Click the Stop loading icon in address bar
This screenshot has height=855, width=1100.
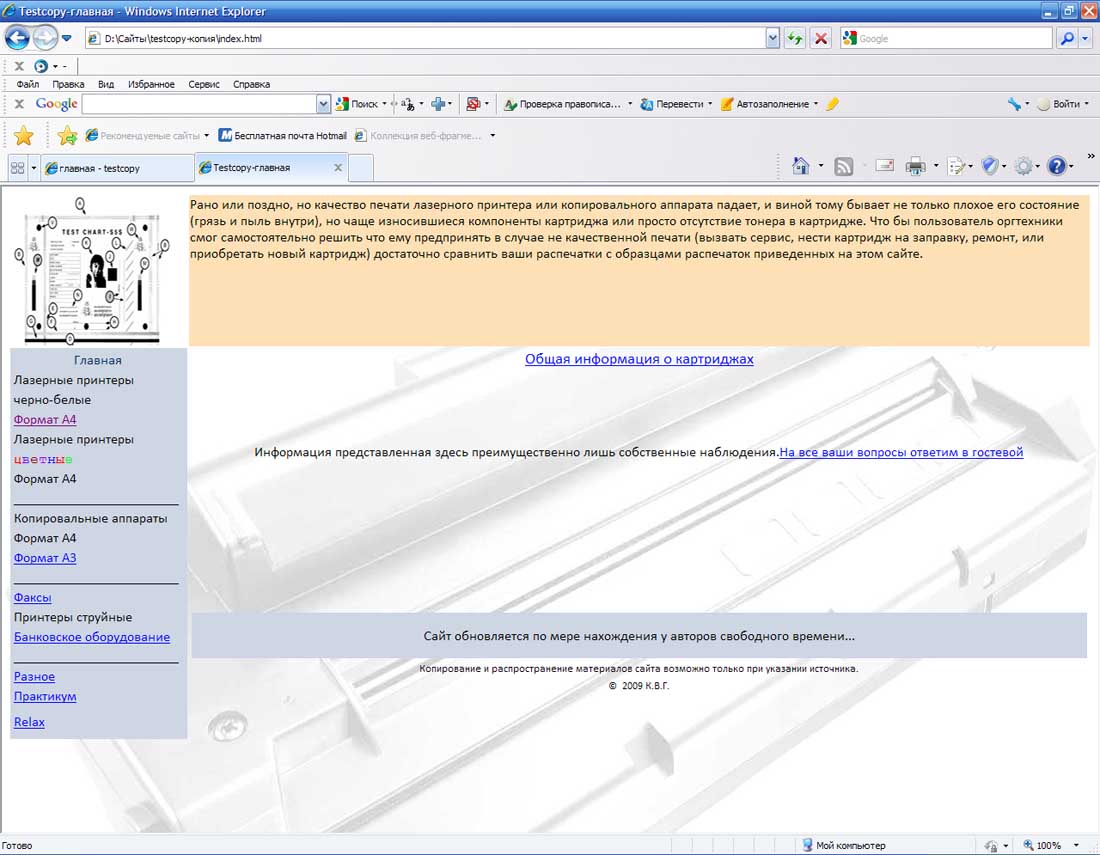point(821,39)
